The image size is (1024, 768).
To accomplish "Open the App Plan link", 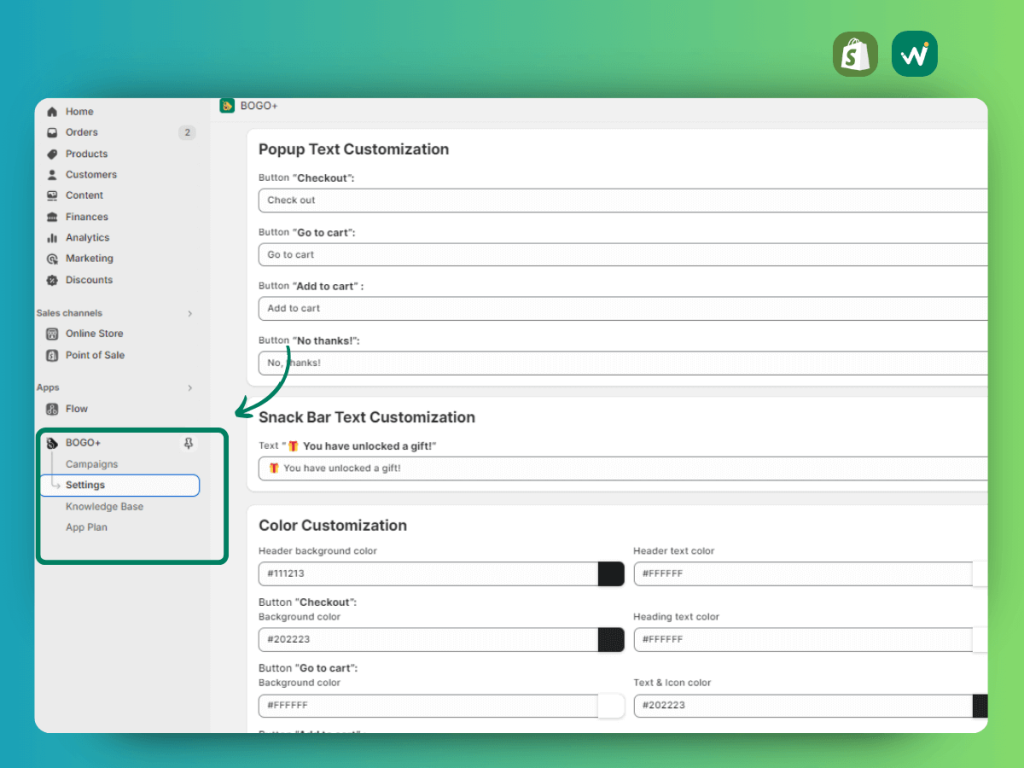I will 86,528.
